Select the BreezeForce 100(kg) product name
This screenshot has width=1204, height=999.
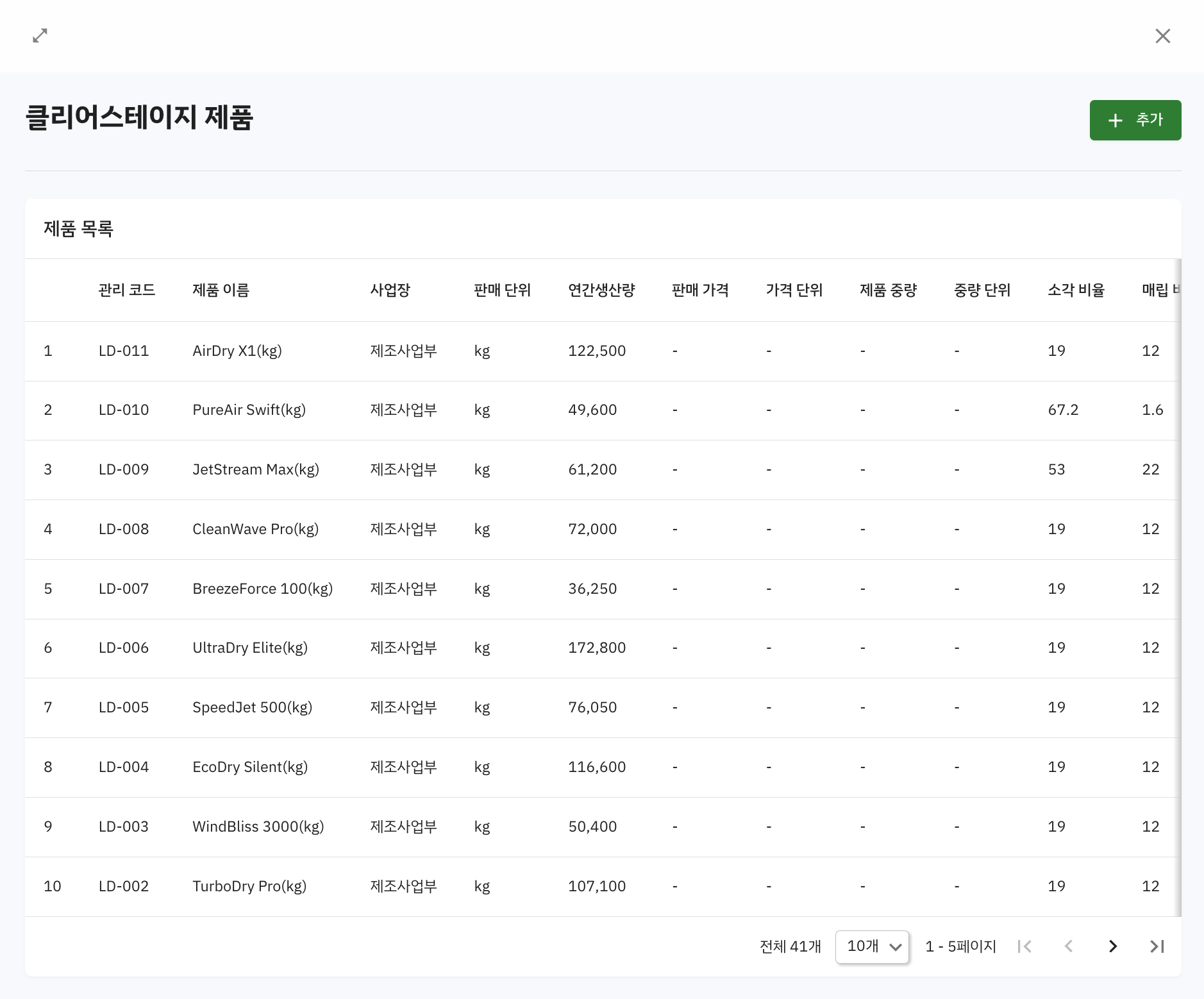(x=263, y=589)
